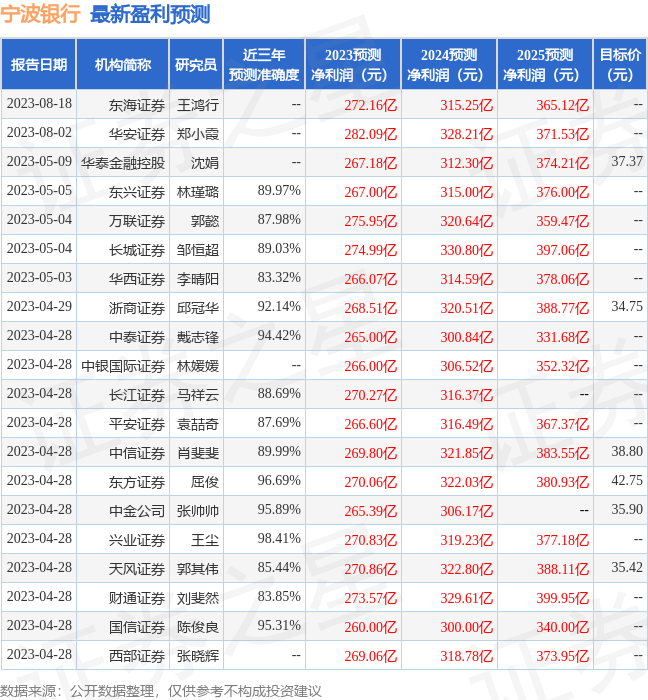Image resolution: width=648 pixels, height=700 pixels.
Task: Click analyst name 马祥云
Action: 198,396
